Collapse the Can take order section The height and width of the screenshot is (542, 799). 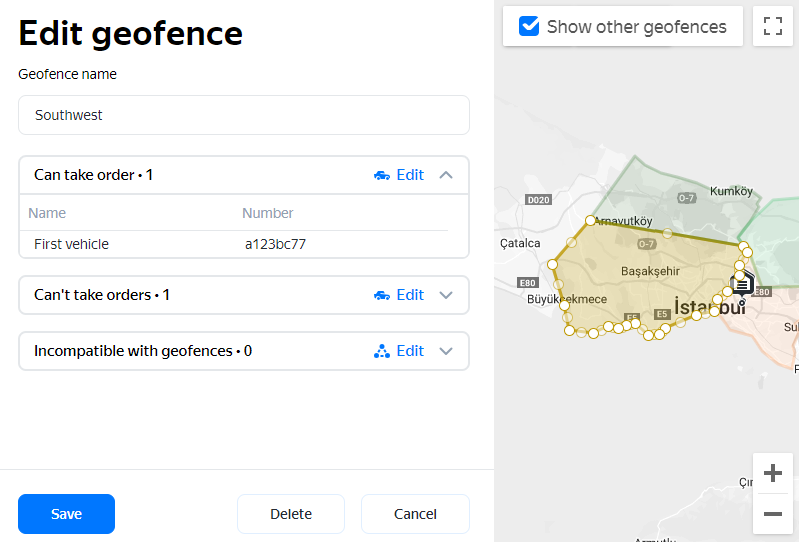click(x=446, y=175)
